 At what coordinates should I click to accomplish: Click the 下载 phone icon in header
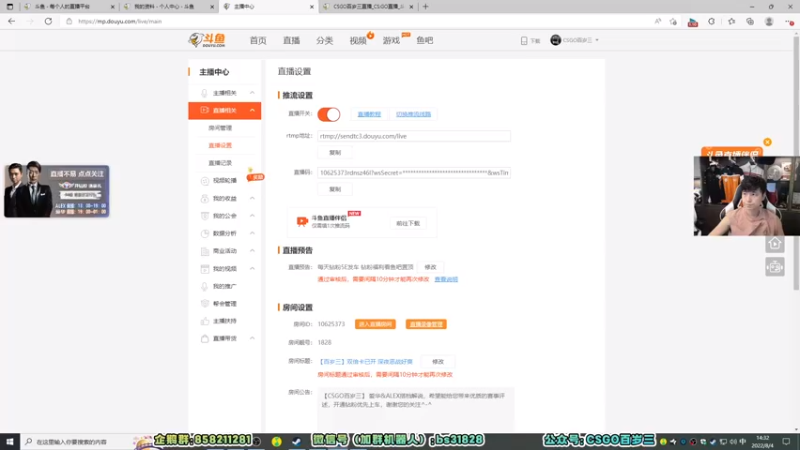click(524, 41)
